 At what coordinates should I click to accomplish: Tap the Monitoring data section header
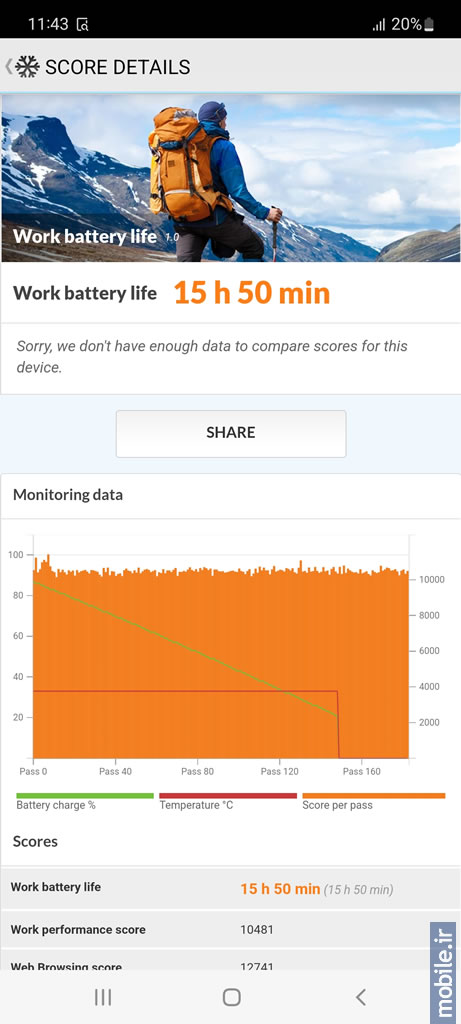pos(68,495)
